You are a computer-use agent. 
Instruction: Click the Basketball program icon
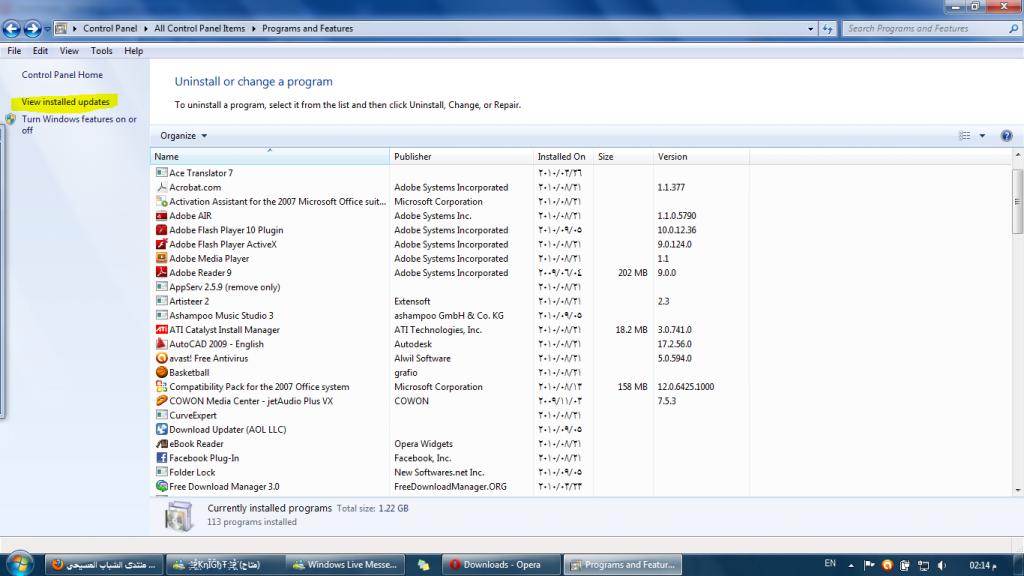click(x=161, y=372)
